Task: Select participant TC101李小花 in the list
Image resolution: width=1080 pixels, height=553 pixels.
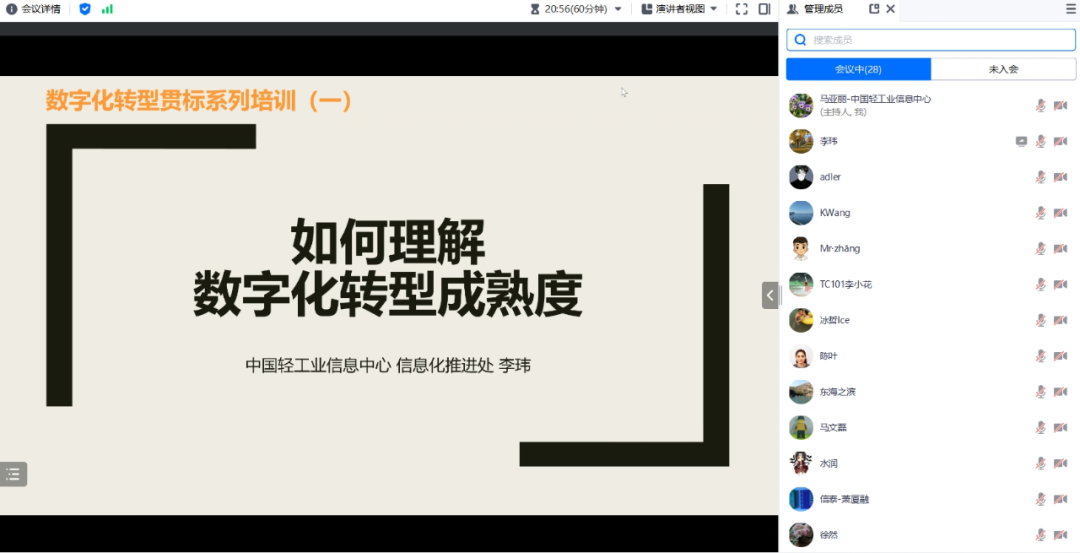Action: click(845, 285)
